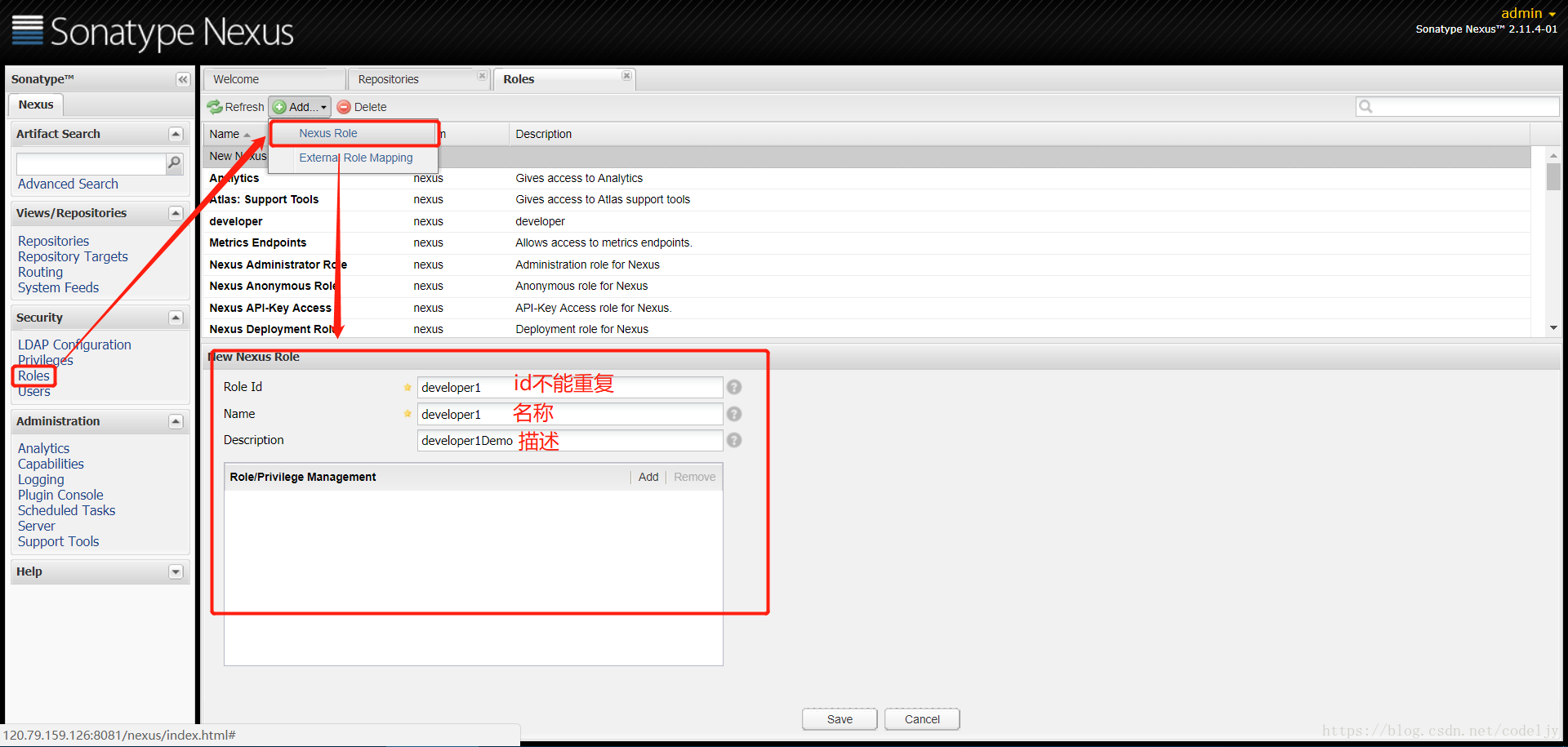Open the Plugin Console link
This screenshot has width=1568, height=747.
[60, 495]
